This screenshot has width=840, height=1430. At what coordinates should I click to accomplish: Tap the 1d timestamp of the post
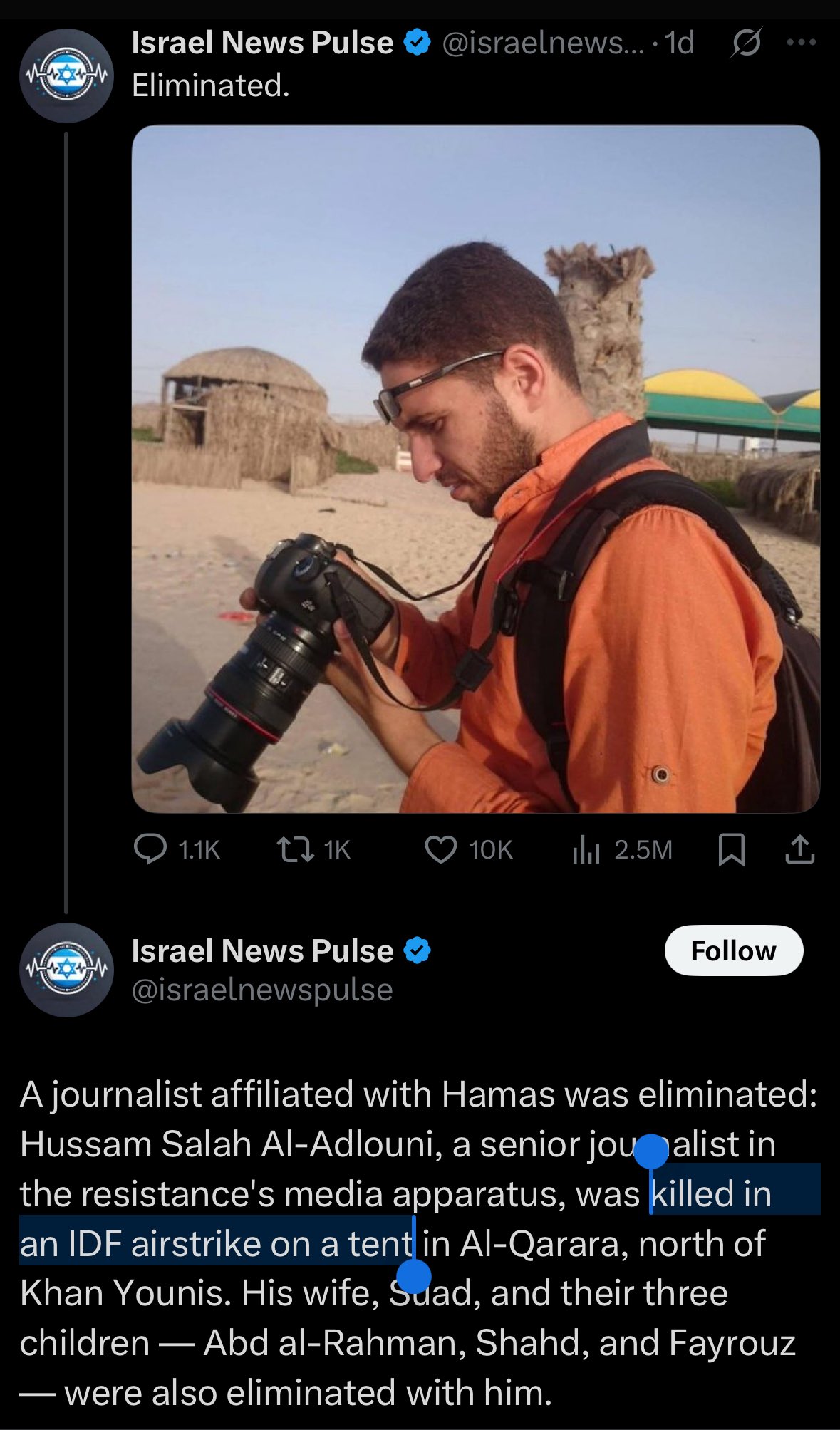click(x=679, y=43)
